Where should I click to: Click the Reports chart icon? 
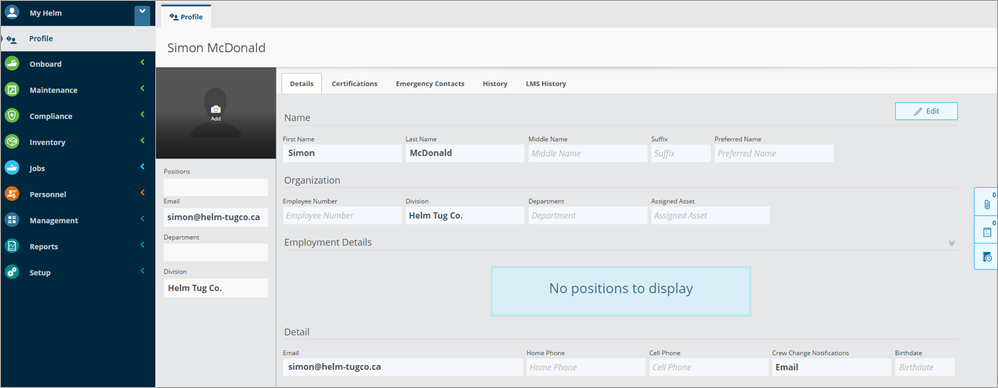click(12, 246)
